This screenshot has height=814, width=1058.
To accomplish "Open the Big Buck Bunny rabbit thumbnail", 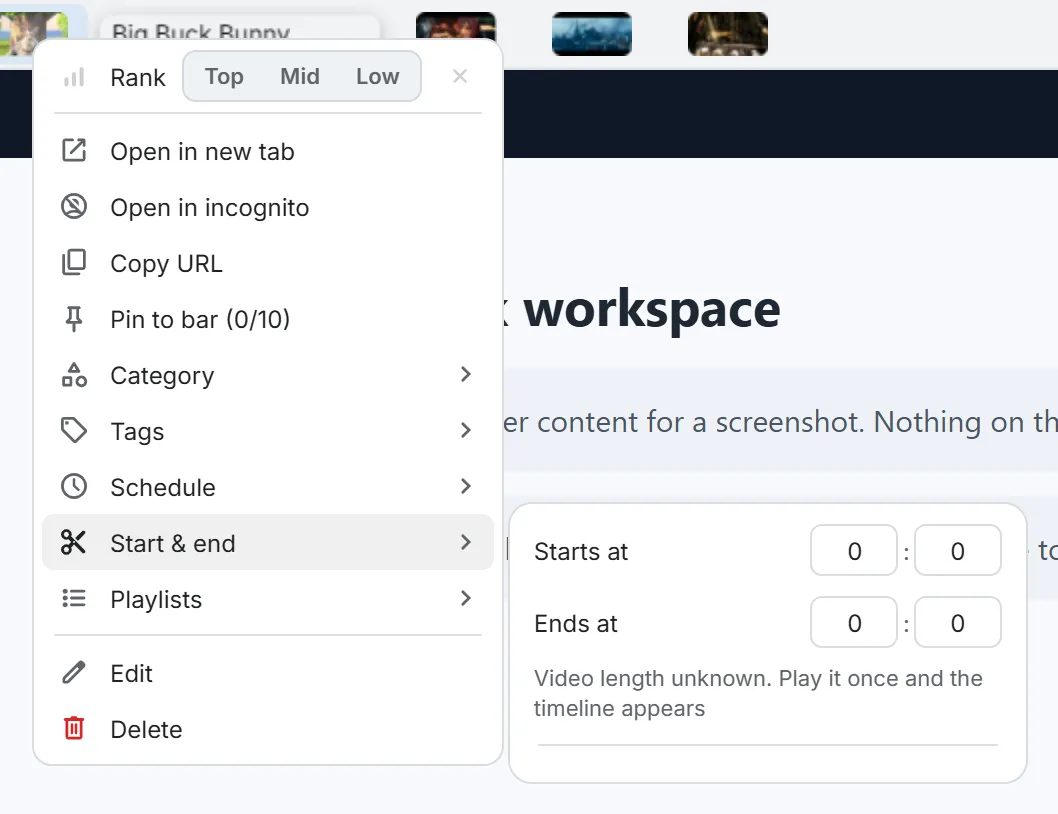I will pyautogui.click(x=34, y=34).
